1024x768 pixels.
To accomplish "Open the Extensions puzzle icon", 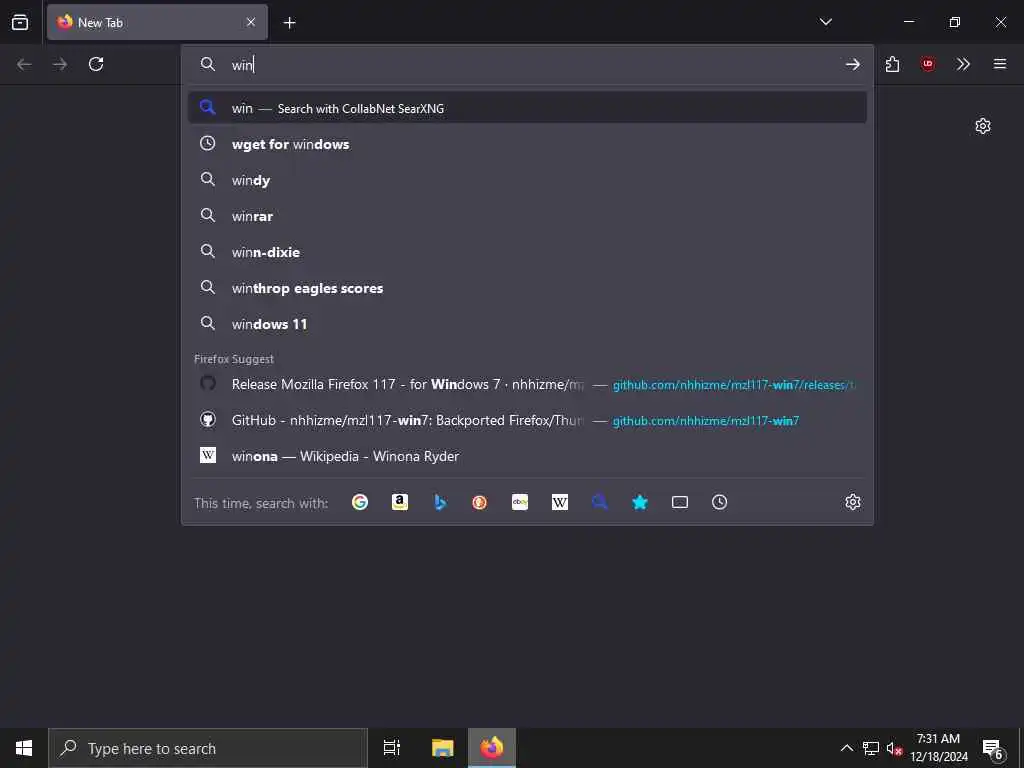I will [x=893, y=64].
